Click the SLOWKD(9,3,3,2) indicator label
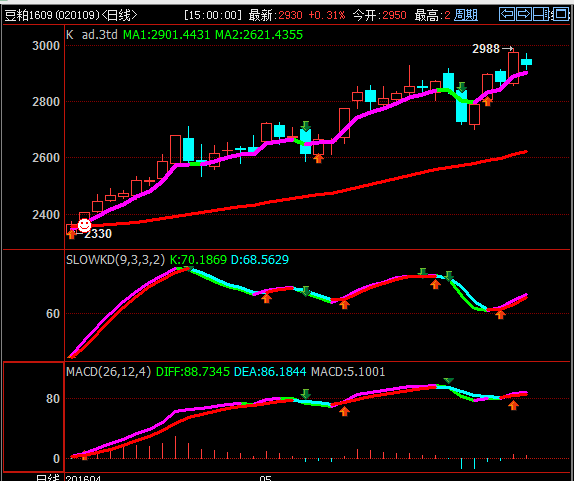This screenshot has height=481, width=574. [x=116, y=260]
